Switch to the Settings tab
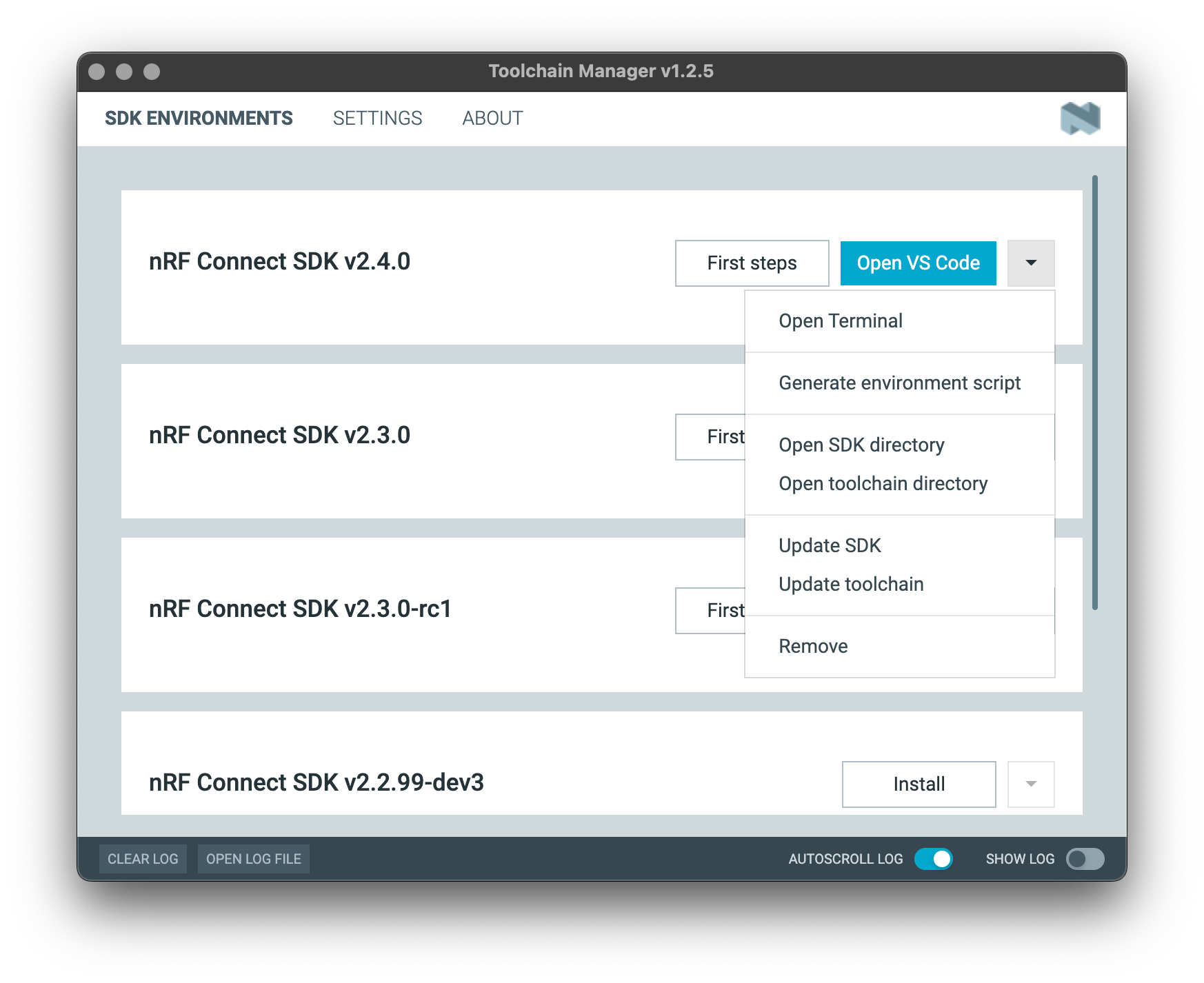1204x983 pixels. pyautogui.click(x=377, y=119)
